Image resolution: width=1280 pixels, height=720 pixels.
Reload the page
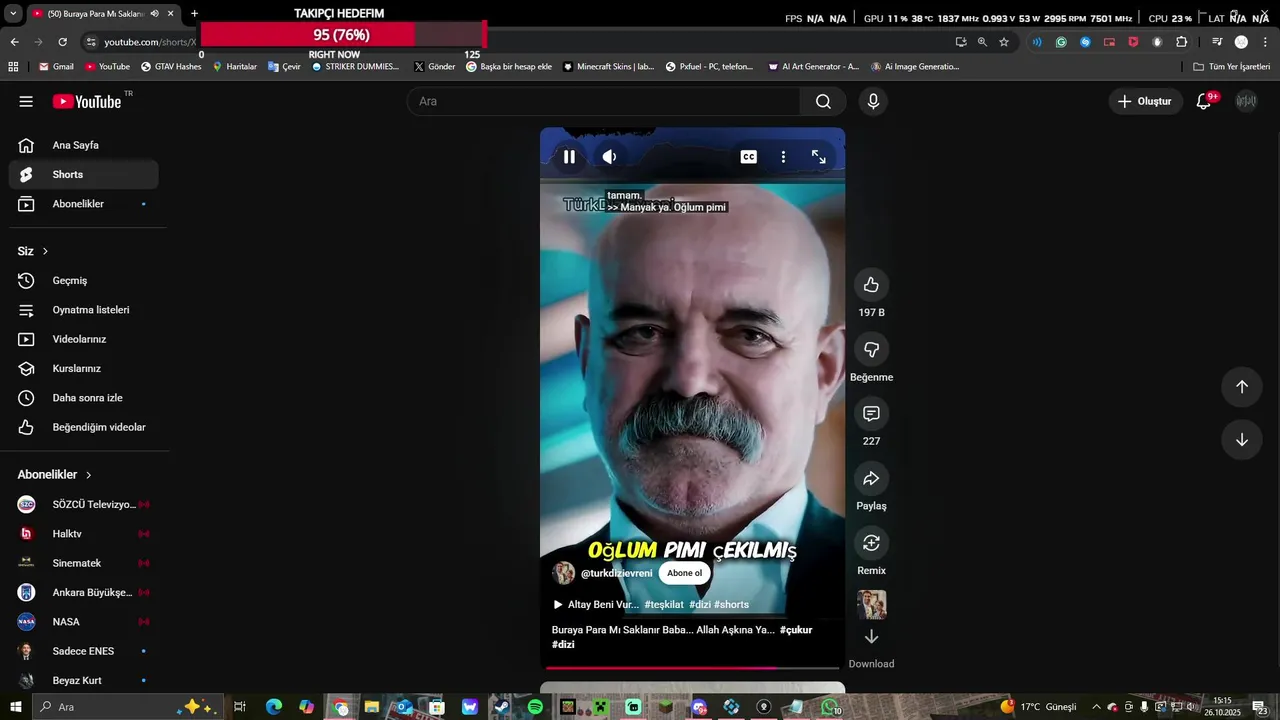[x=62, y=42]
